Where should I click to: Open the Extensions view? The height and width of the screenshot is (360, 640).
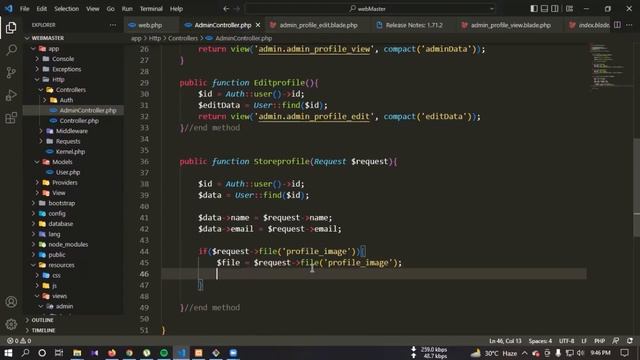[x=11, y=118]
